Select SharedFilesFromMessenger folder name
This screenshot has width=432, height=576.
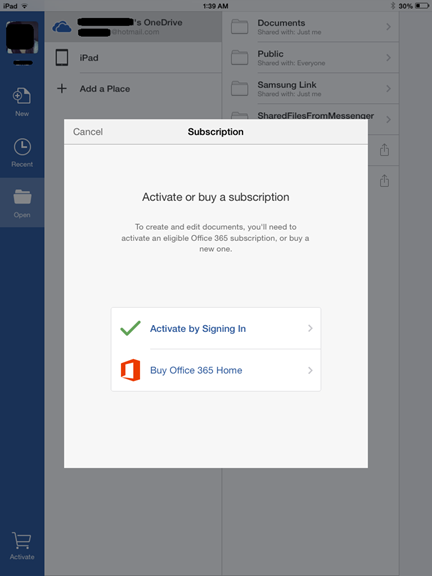click(316, 115)
